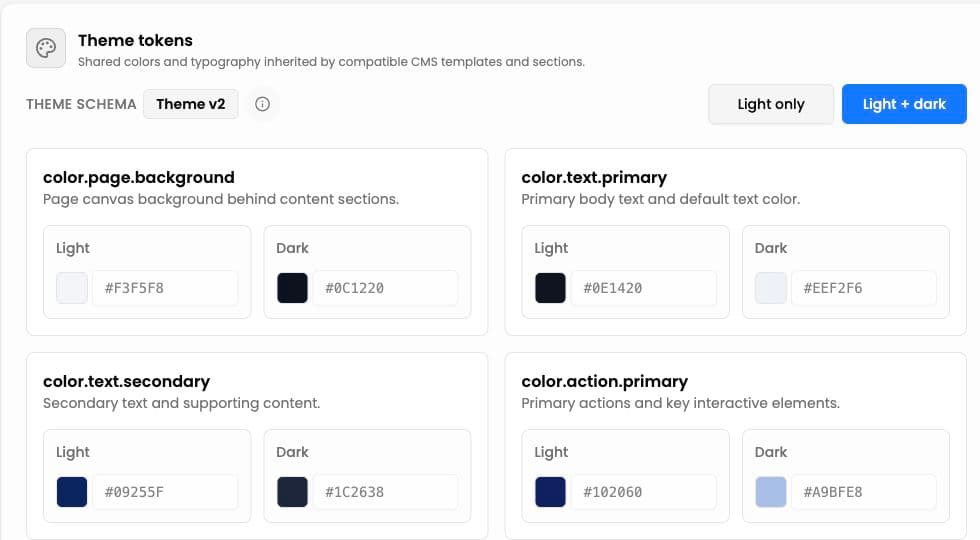
Task: Click 'Page canvas background behind content sections.' text
Action: [221, 199]
